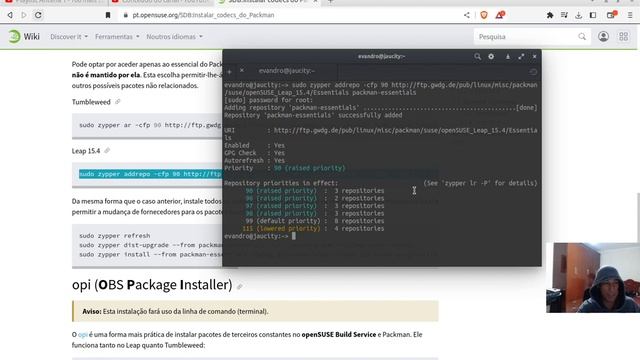
Task: Click the address bar URL
Action: click(203, 15)
